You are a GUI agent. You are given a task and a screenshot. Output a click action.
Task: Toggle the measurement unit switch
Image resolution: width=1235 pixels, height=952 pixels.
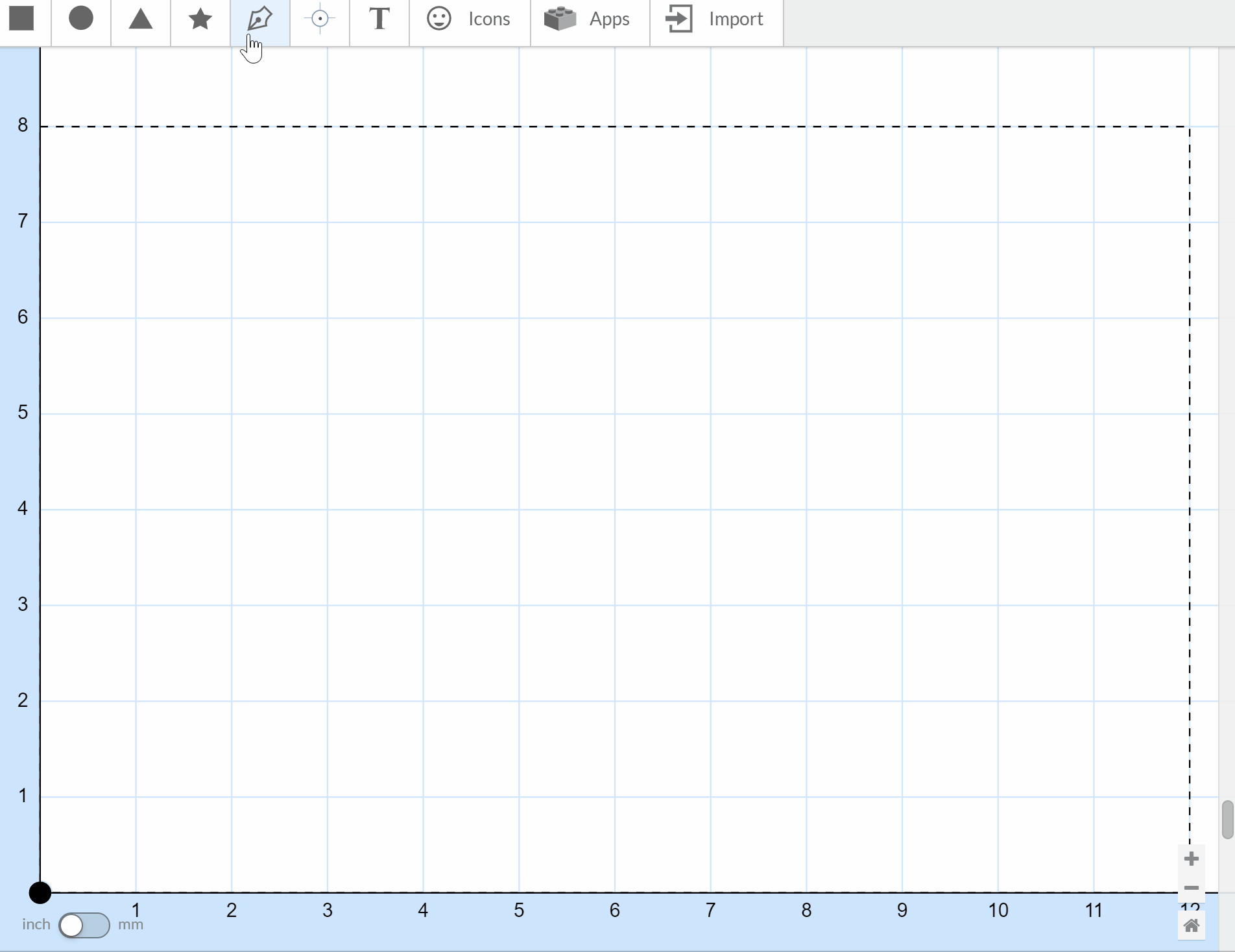pos(84,925)
